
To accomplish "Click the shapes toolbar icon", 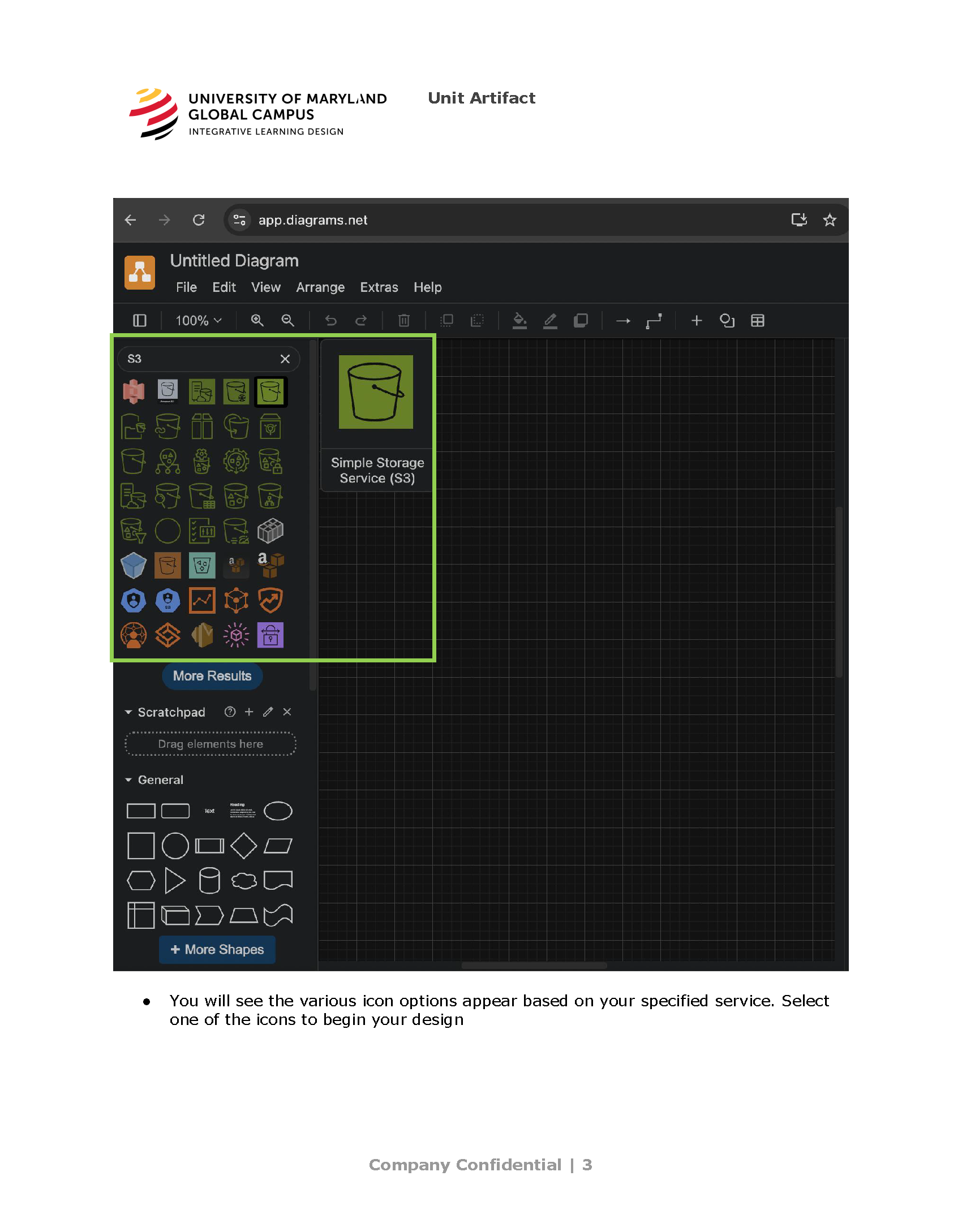I will tap(727, 321).
